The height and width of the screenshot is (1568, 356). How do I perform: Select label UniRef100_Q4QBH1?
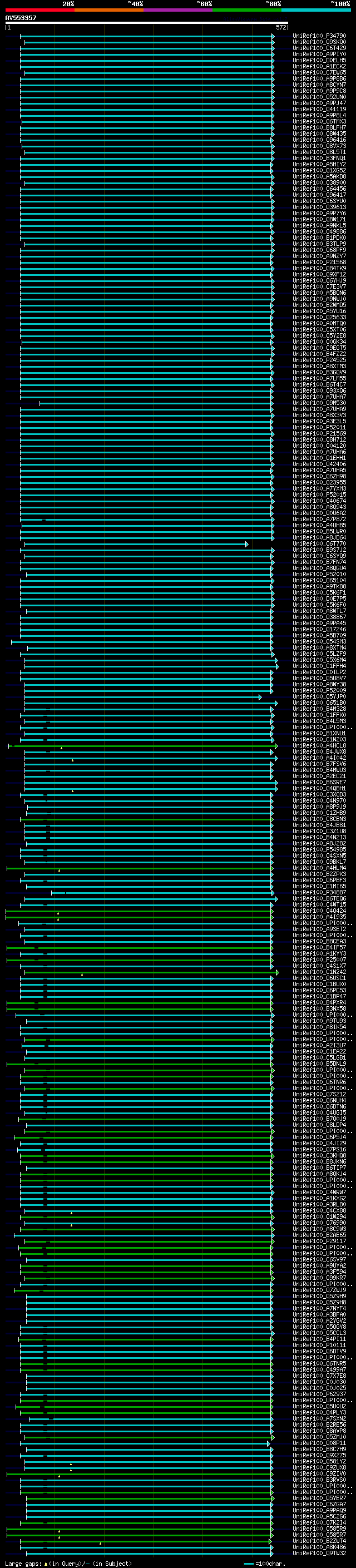319,788
